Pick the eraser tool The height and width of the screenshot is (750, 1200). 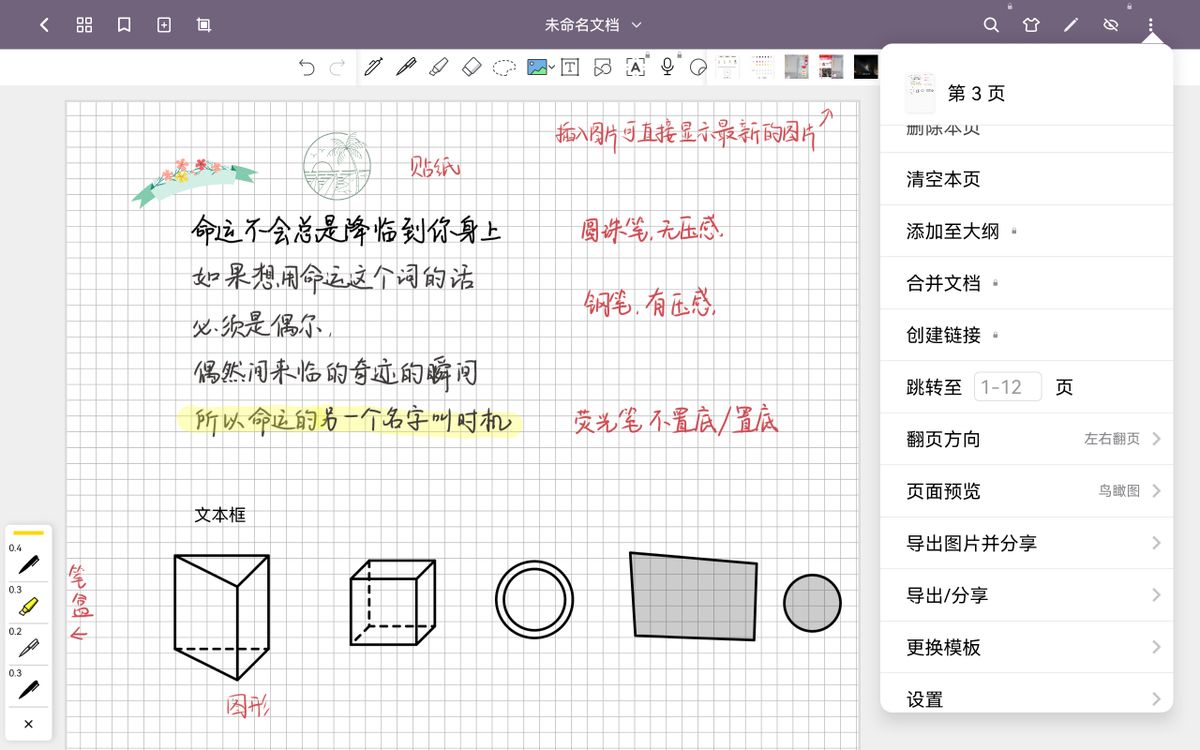pos(471,67)
